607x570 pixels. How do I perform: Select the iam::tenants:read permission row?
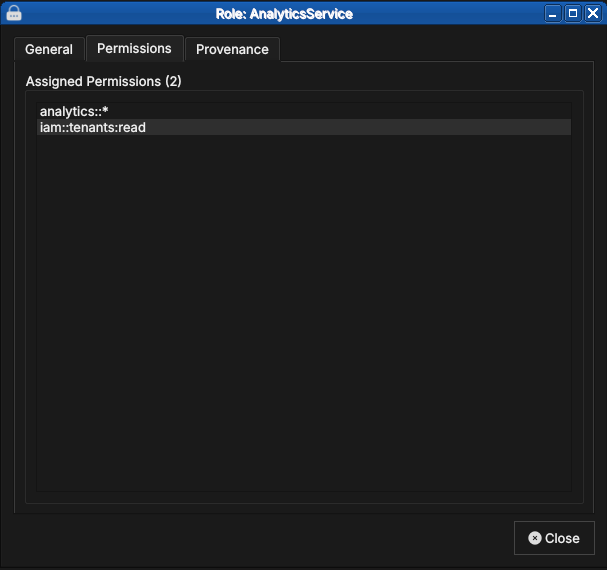pyautogui.click(x=304, y=127)
